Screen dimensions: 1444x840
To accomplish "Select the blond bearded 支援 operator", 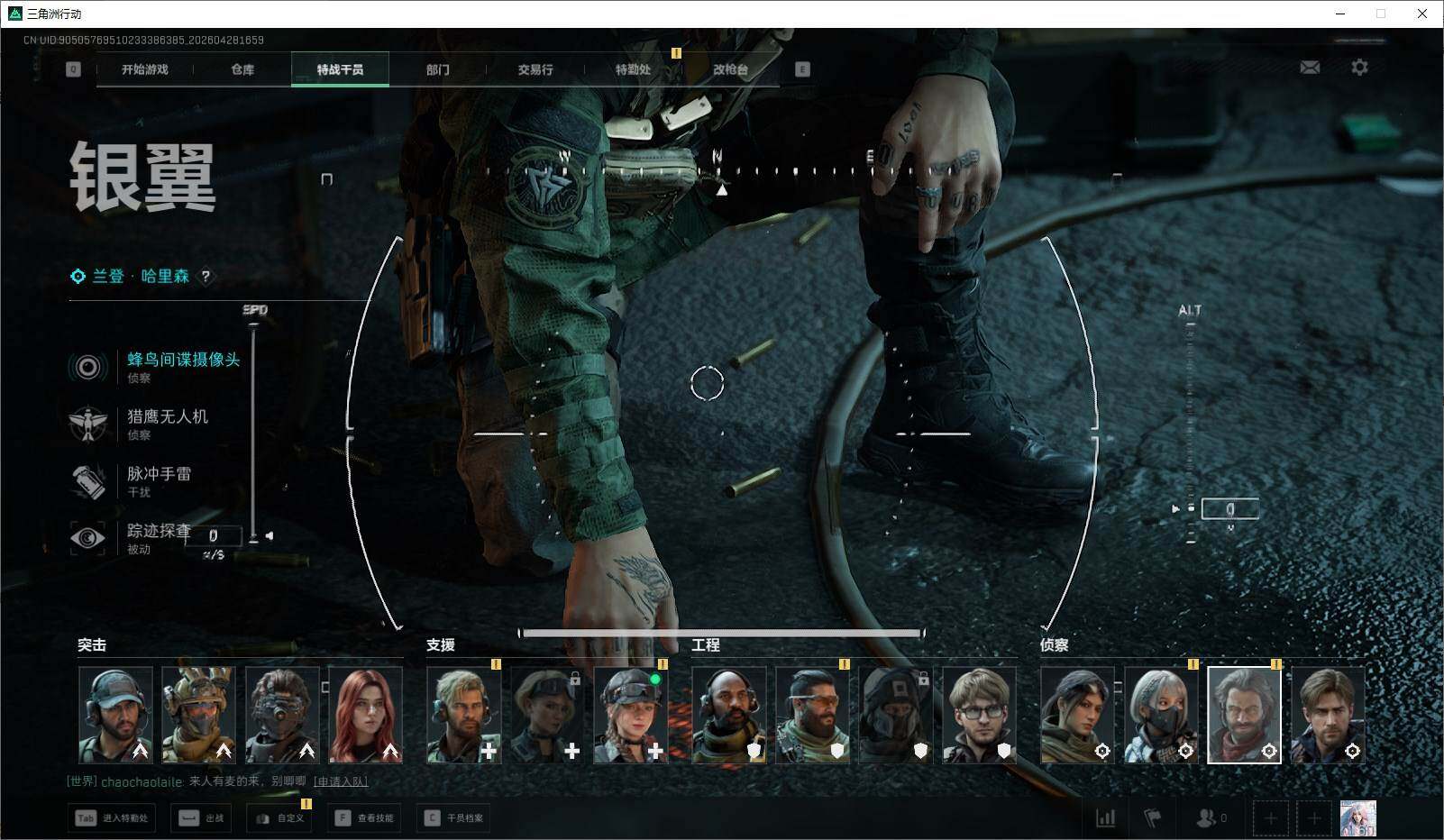I will (463, 715).
